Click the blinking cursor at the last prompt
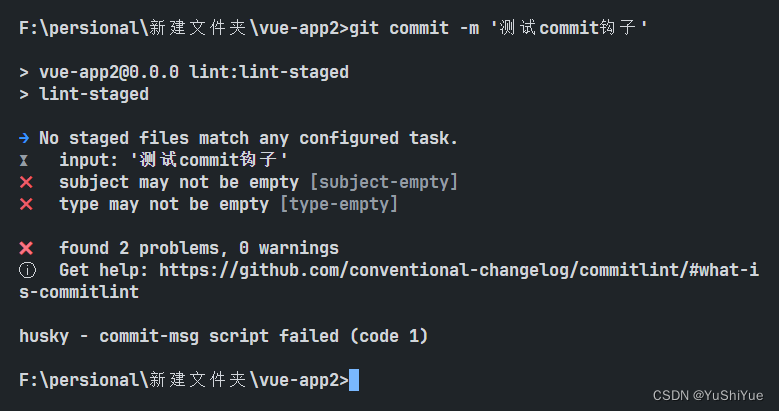 tap(354, 380)
